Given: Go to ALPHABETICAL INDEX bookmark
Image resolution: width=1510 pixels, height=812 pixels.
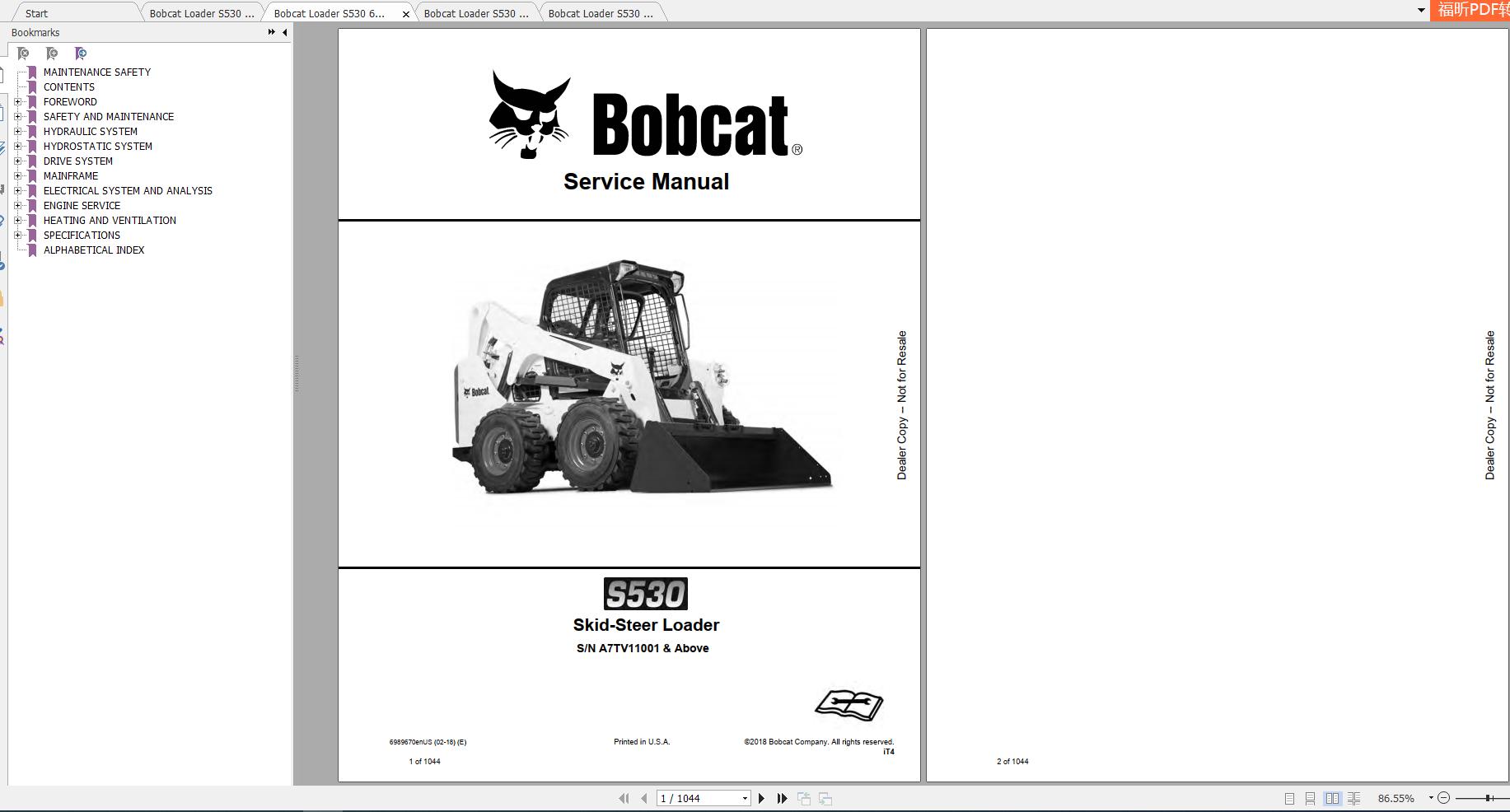Looking at the screenshot, I should pos(93,250).
